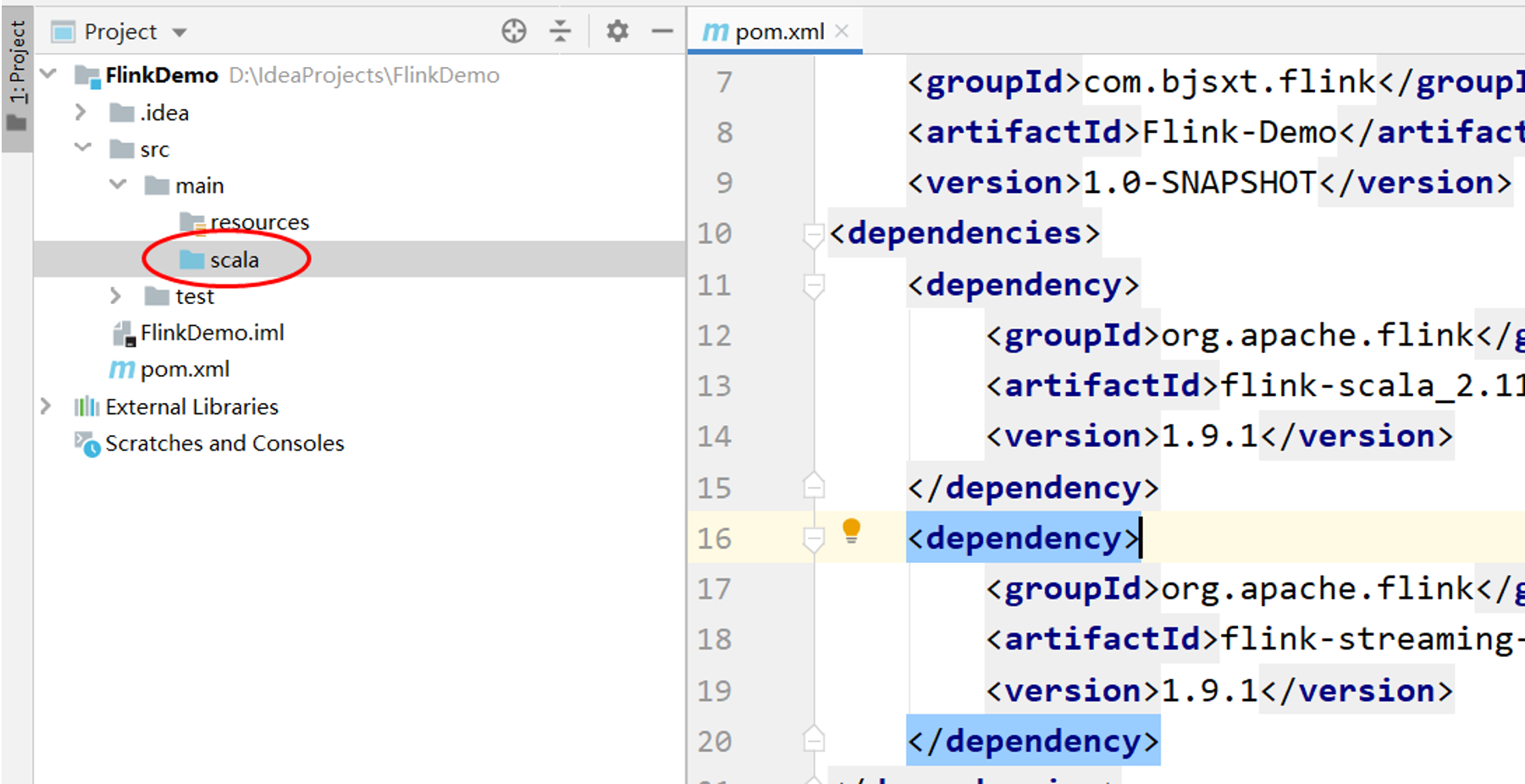Viewport: 1525px width, 784px height.
Task: Click the pom.xml Maven file icon in tree
Action: (x=122, y=370)
